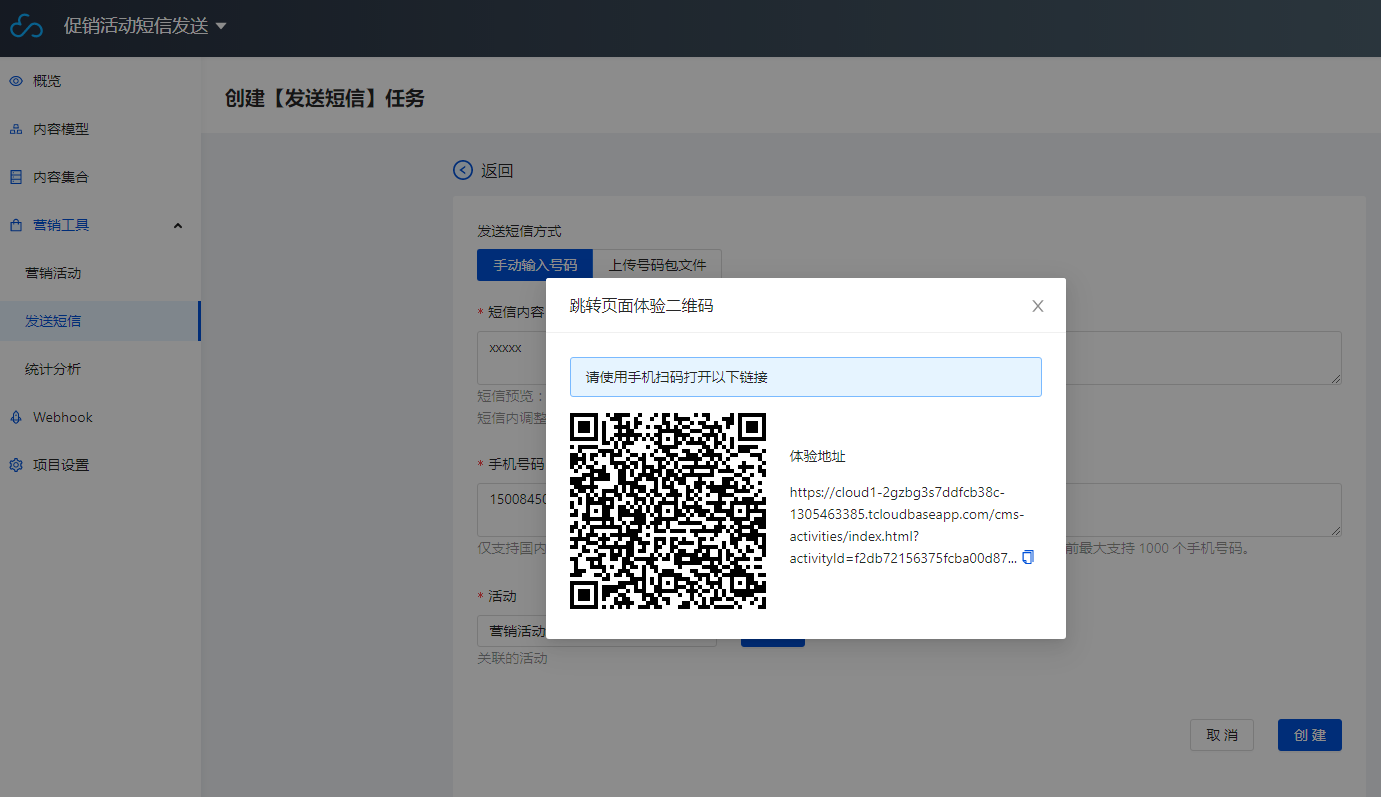Open the 活动 selection dropdown
This screenshot has width=1381, height=797.
pyautogui.click(x=597, y=631)
